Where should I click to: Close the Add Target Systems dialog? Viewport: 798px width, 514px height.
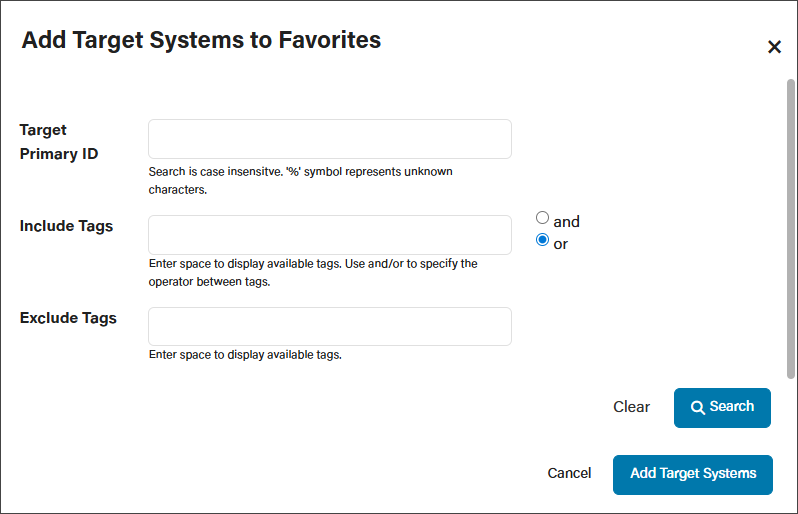[774, 47]
